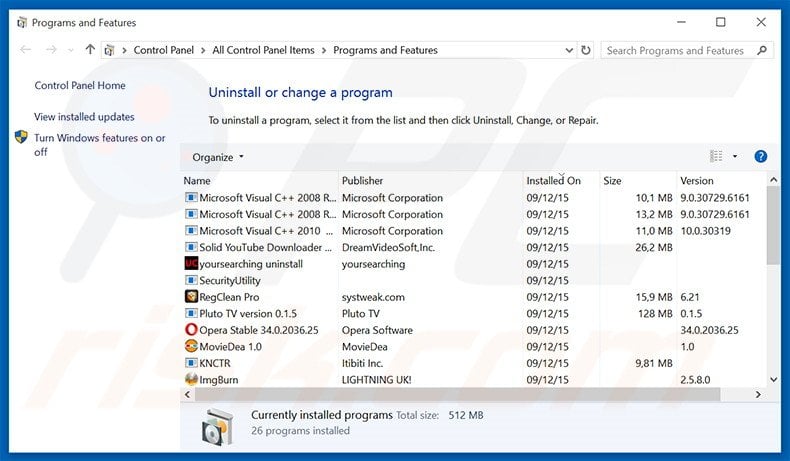This screenshot has height=461, width=790.
Task: Click the RegClean Pro icon
Action: (x=191, y=297)
